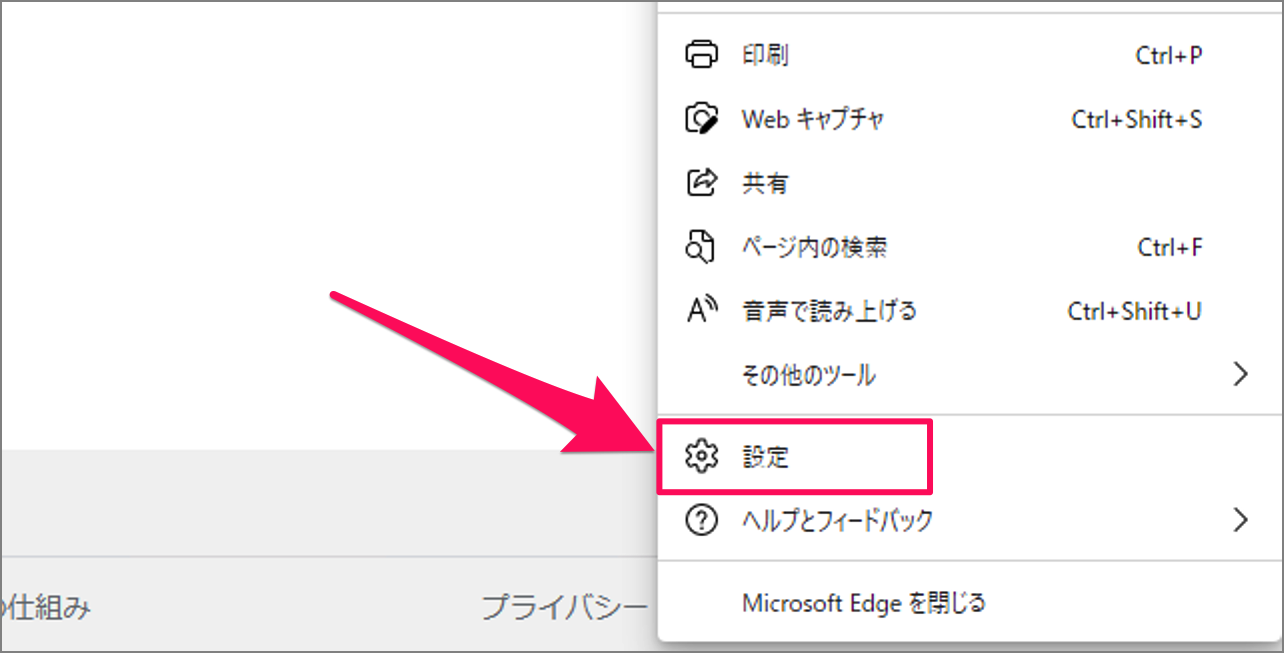Click the 音声で読み上げる read aloud icon
Image resolution: width=1284 pixels, height=653 pixels.
tap(702, 311)
